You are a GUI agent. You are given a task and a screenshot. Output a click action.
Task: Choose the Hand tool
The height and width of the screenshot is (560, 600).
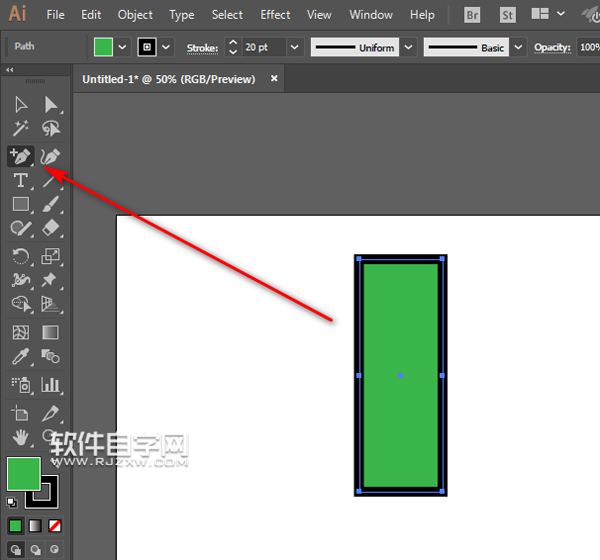click(20, 437)
